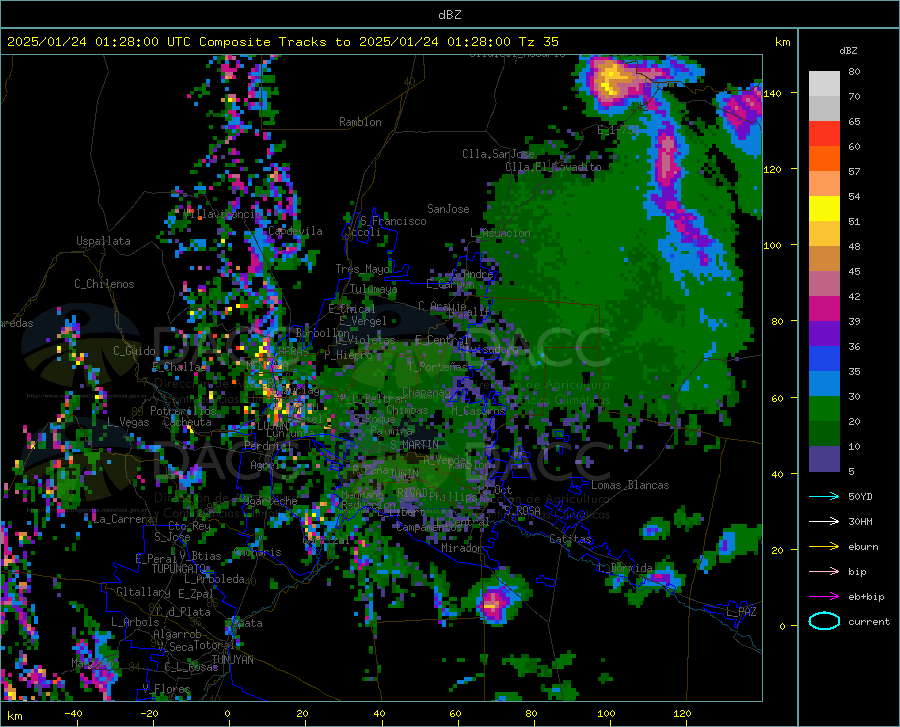Screen dimensions: 900x727
Task: Click the 'dBZ' title at the top center
Action: click(x=449, y=15)
